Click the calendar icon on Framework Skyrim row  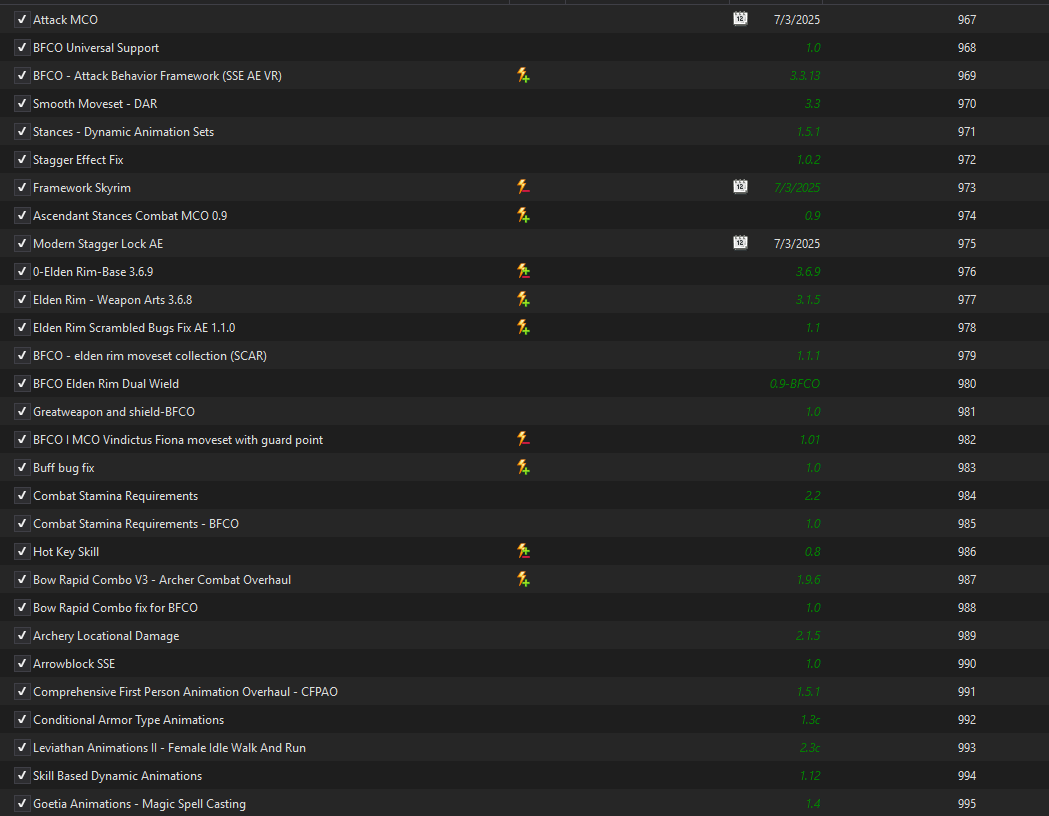point(740,187)
